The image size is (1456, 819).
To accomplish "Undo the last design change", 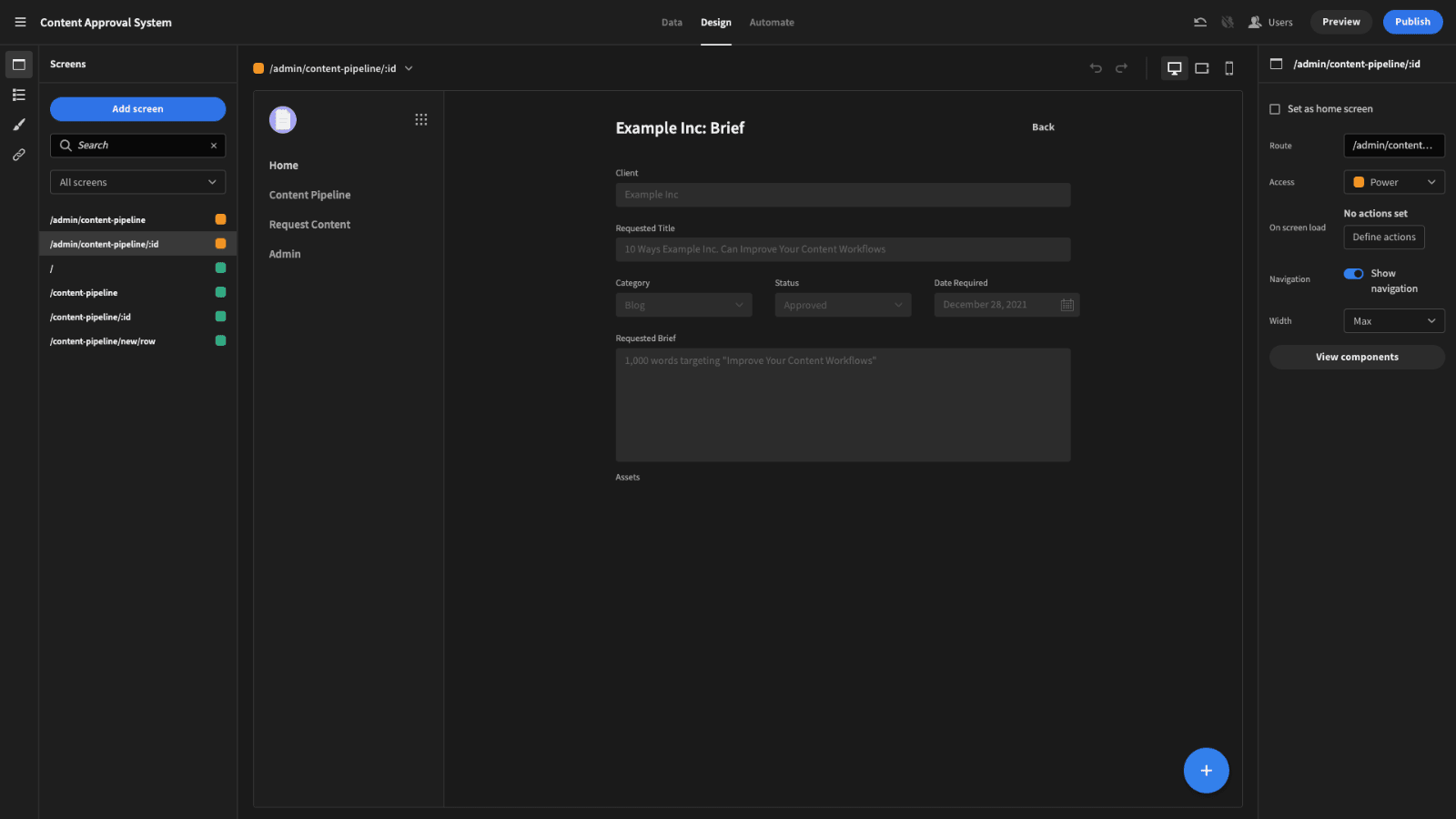I will tap(1096, 68).
